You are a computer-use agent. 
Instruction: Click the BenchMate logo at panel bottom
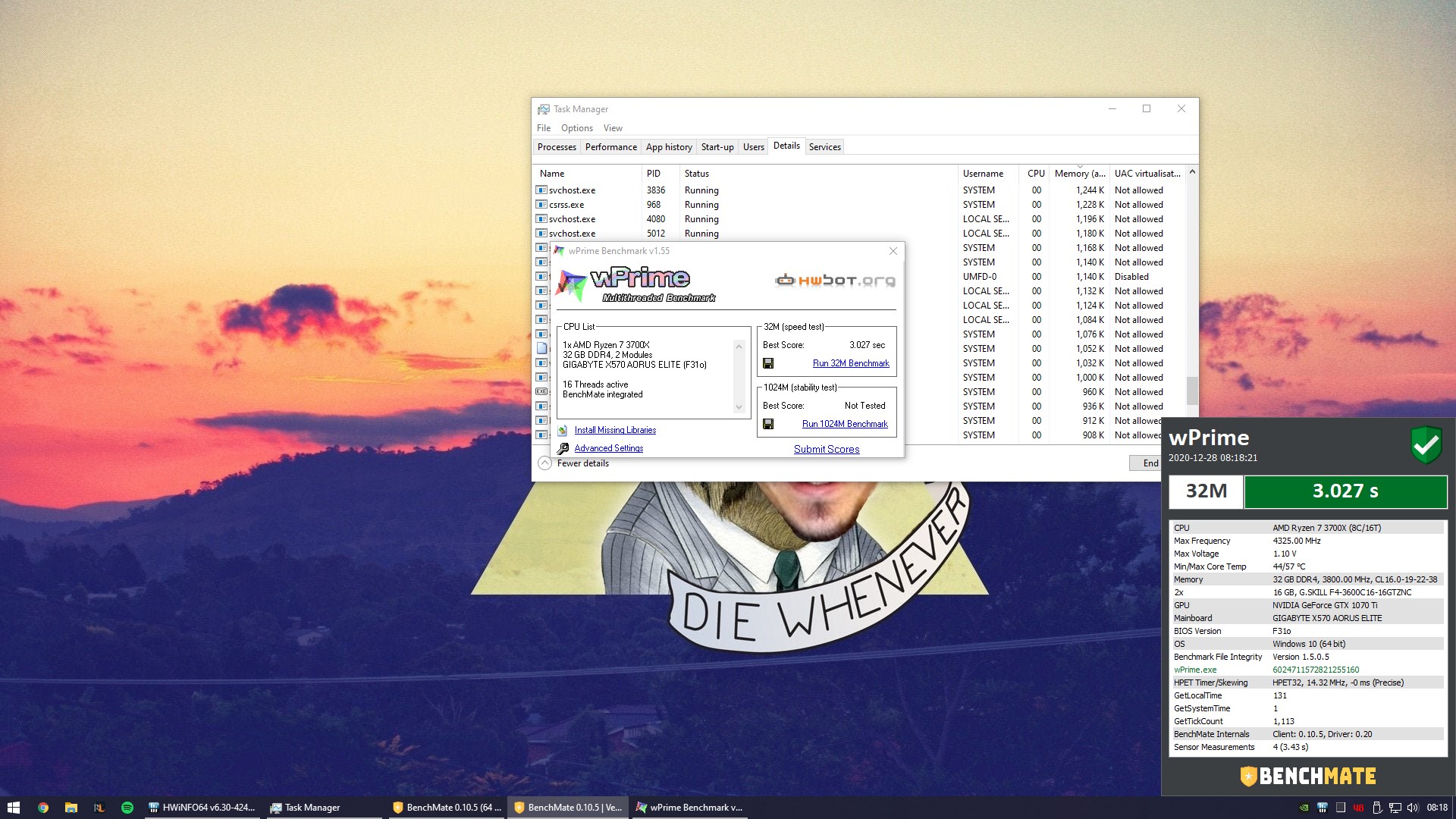tap(1308, 776)
